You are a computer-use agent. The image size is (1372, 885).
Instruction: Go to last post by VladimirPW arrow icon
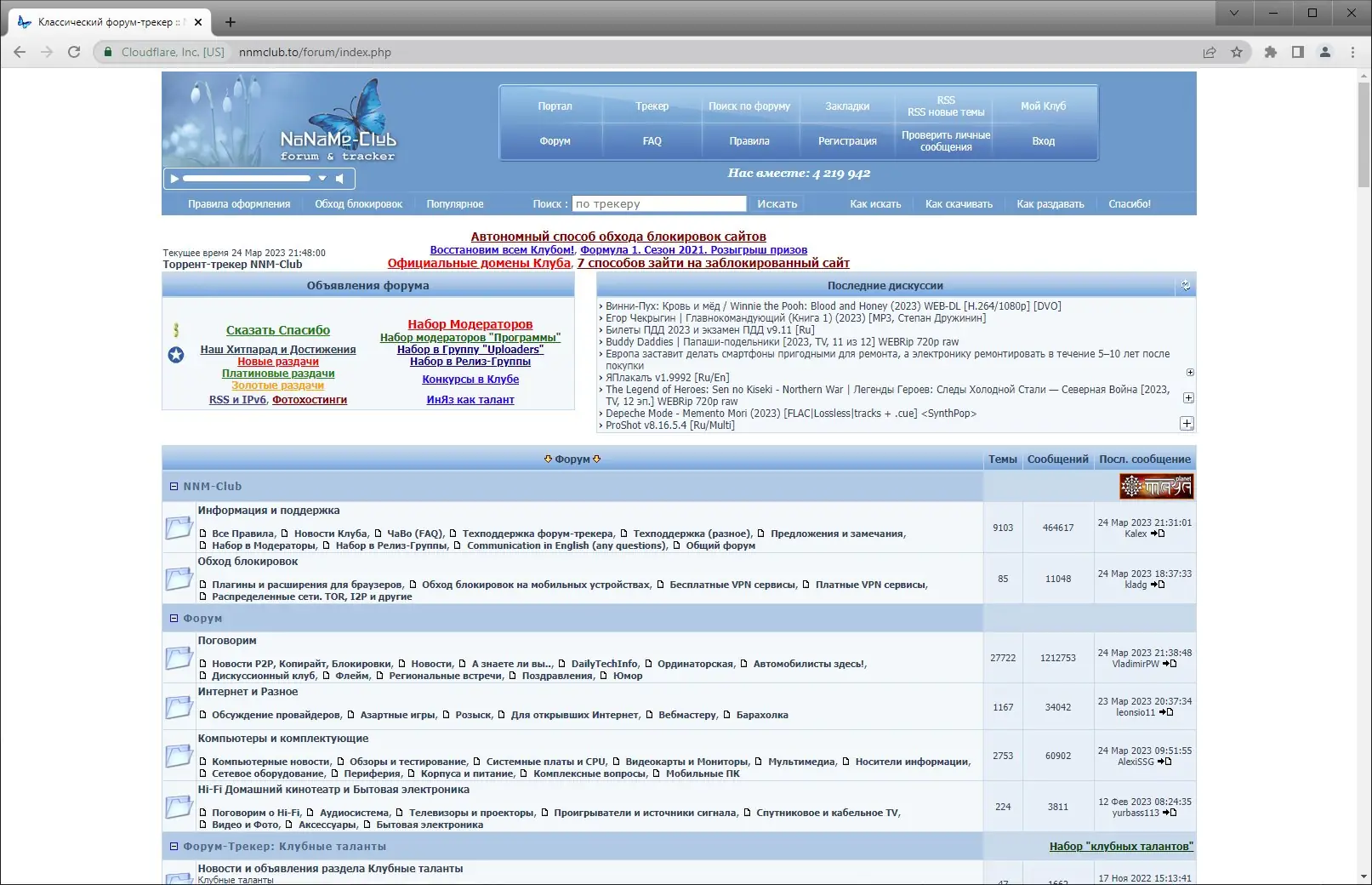[1170, 664]
